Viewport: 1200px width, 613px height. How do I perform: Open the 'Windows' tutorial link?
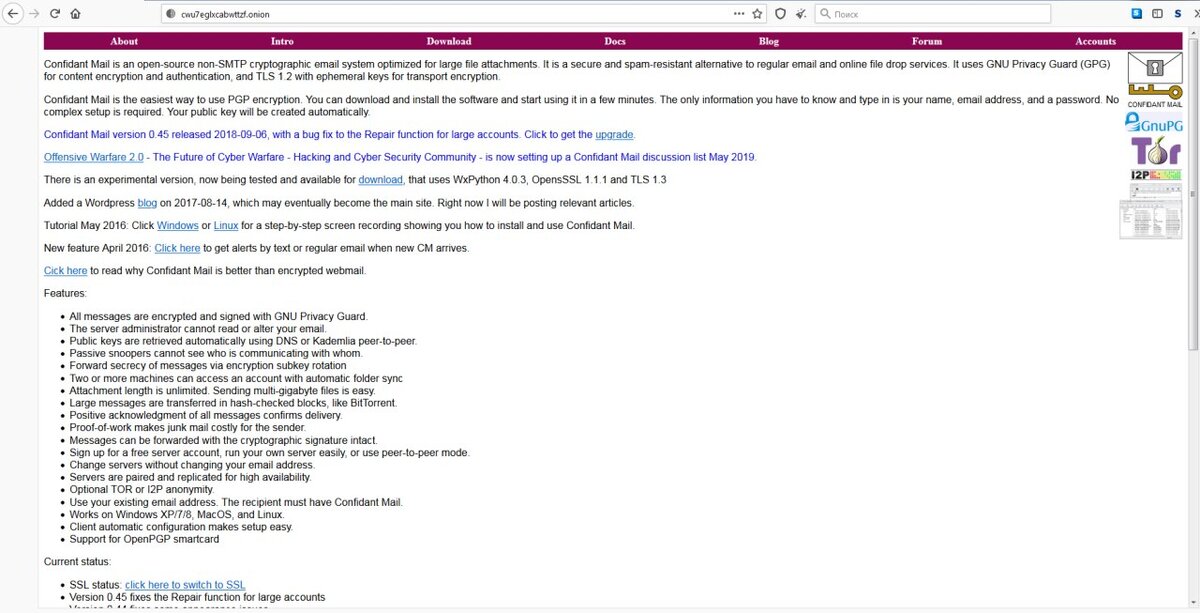[x=177, y=225]
